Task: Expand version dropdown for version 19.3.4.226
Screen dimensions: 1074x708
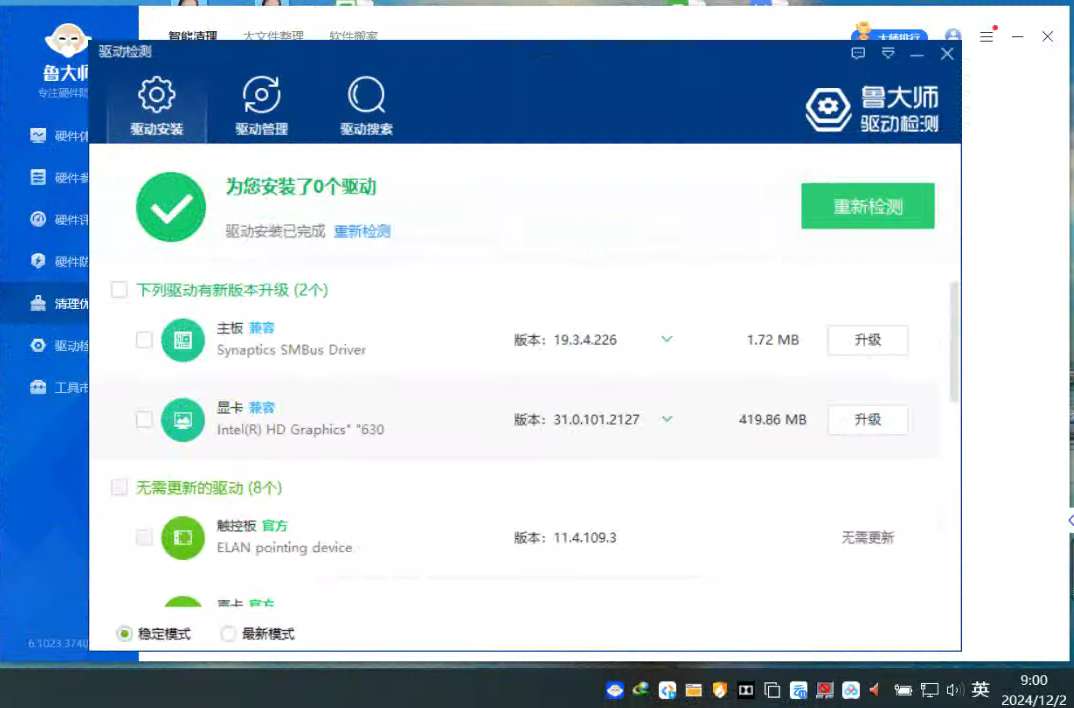Action: 666,339
